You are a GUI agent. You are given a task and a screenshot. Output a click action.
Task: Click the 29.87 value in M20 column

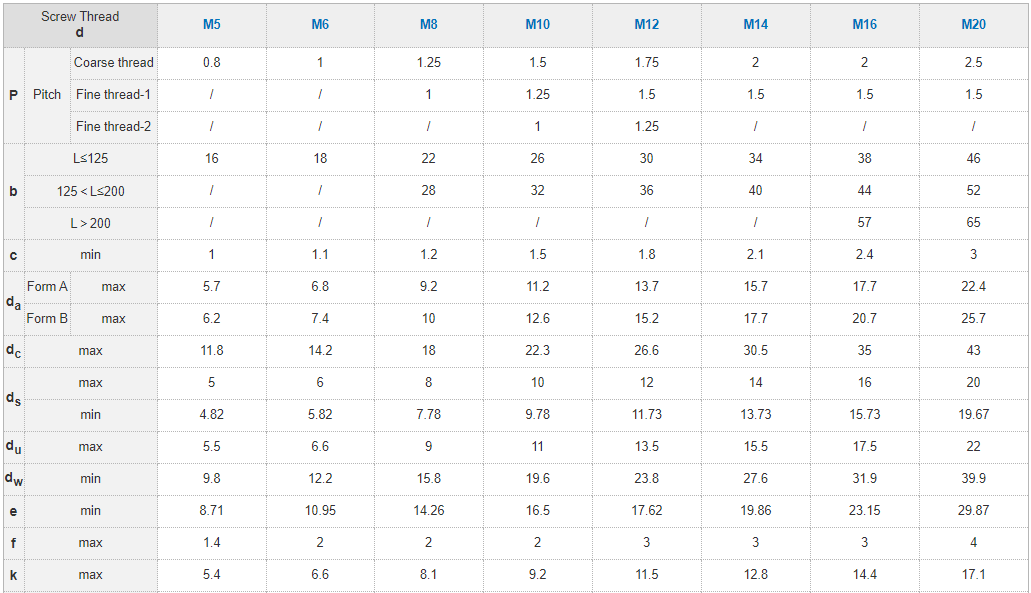point(973,510)
